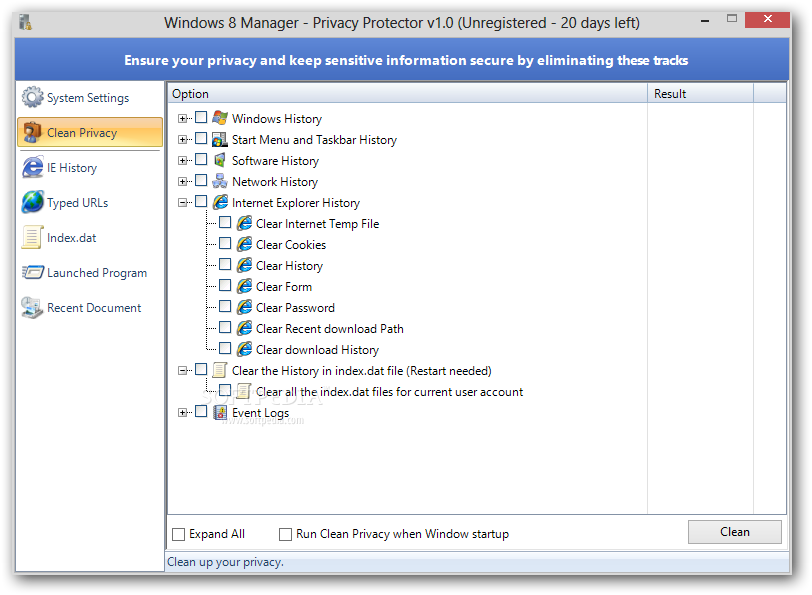Image resolution: width=812 pixels, height=595 pixels.
Task: Tick the Clear Recent download Path checkbox
Action: (x=225, y=327)
